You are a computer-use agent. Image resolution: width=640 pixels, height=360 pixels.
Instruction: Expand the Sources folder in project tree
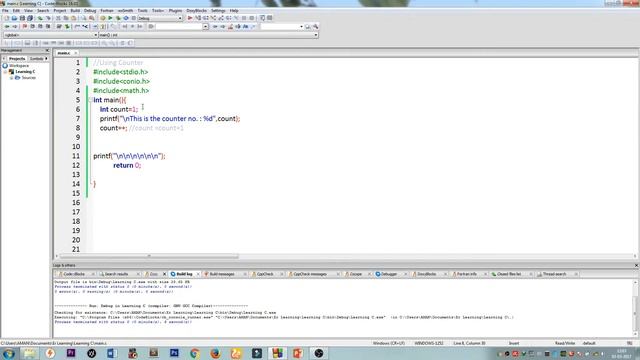point(11,78)
